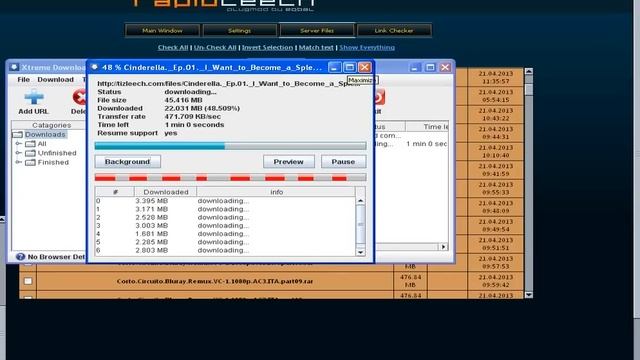
Task: Click the help icon beside No Browser Detected
Action: (20, 256)
